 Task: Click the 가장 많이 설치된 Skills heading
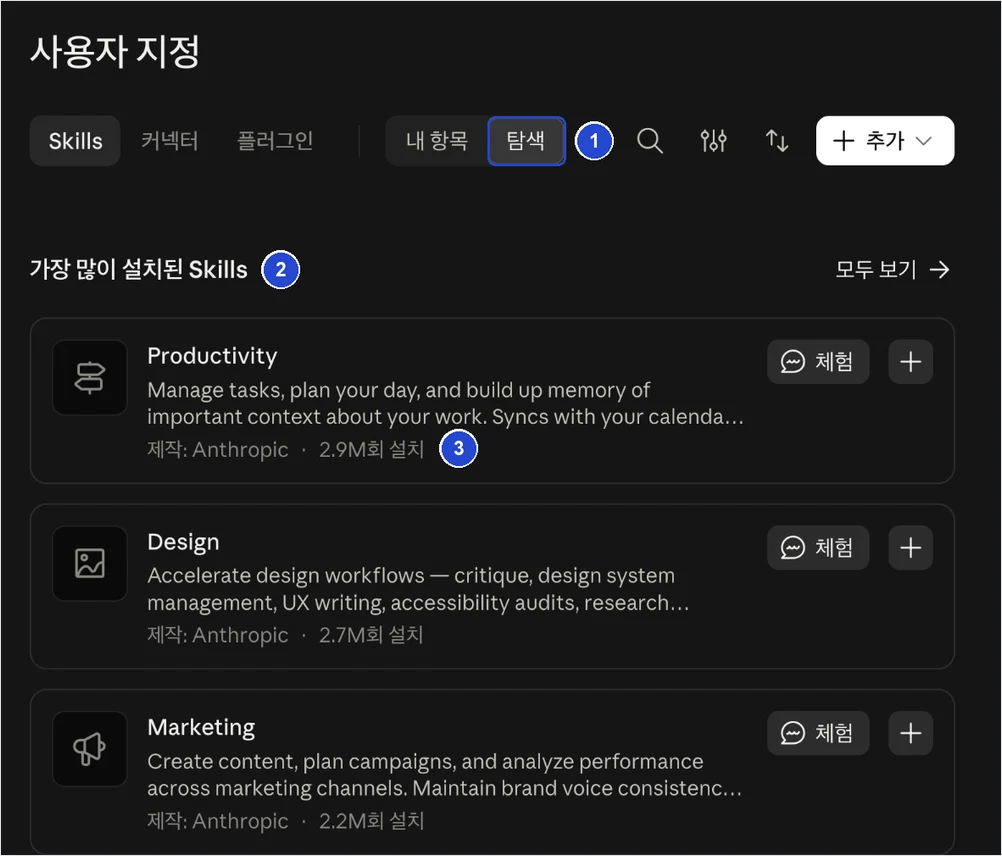click(139, 270)
